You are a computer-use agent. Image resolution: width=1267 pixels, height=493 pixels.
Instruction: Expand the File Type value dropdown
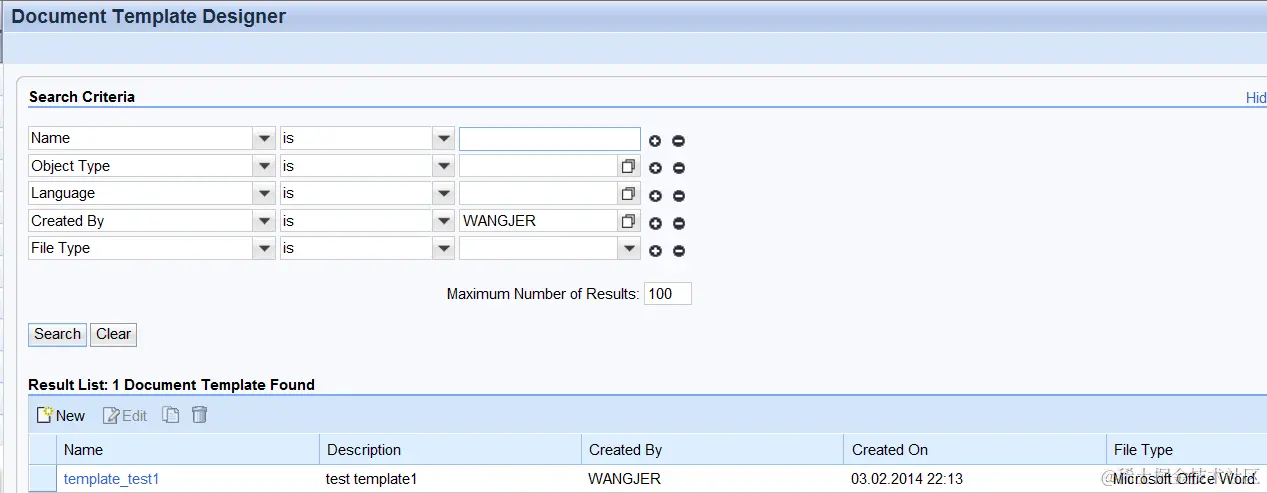click(629, 248)
